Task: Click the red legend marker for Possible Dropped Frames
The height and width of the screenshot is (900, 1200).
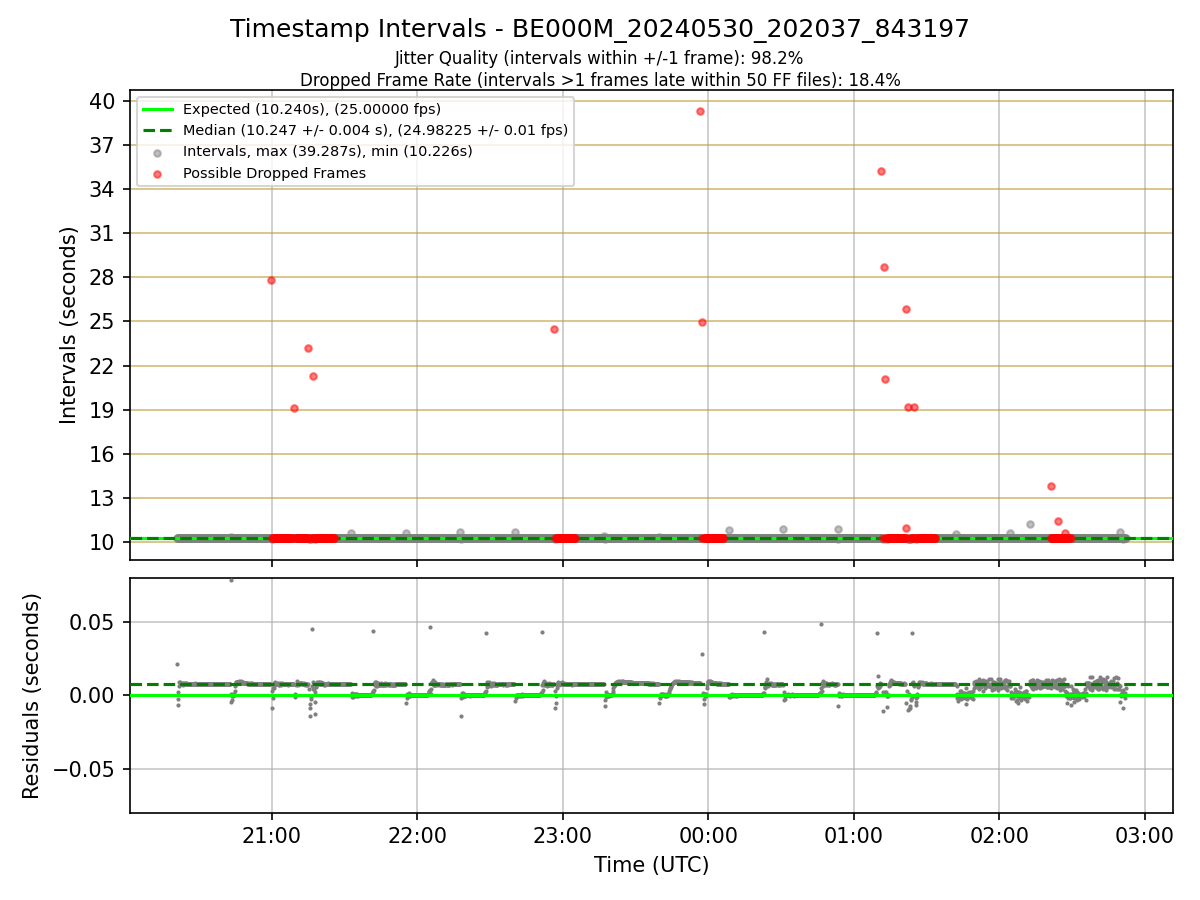Action: tap(157, 173)
